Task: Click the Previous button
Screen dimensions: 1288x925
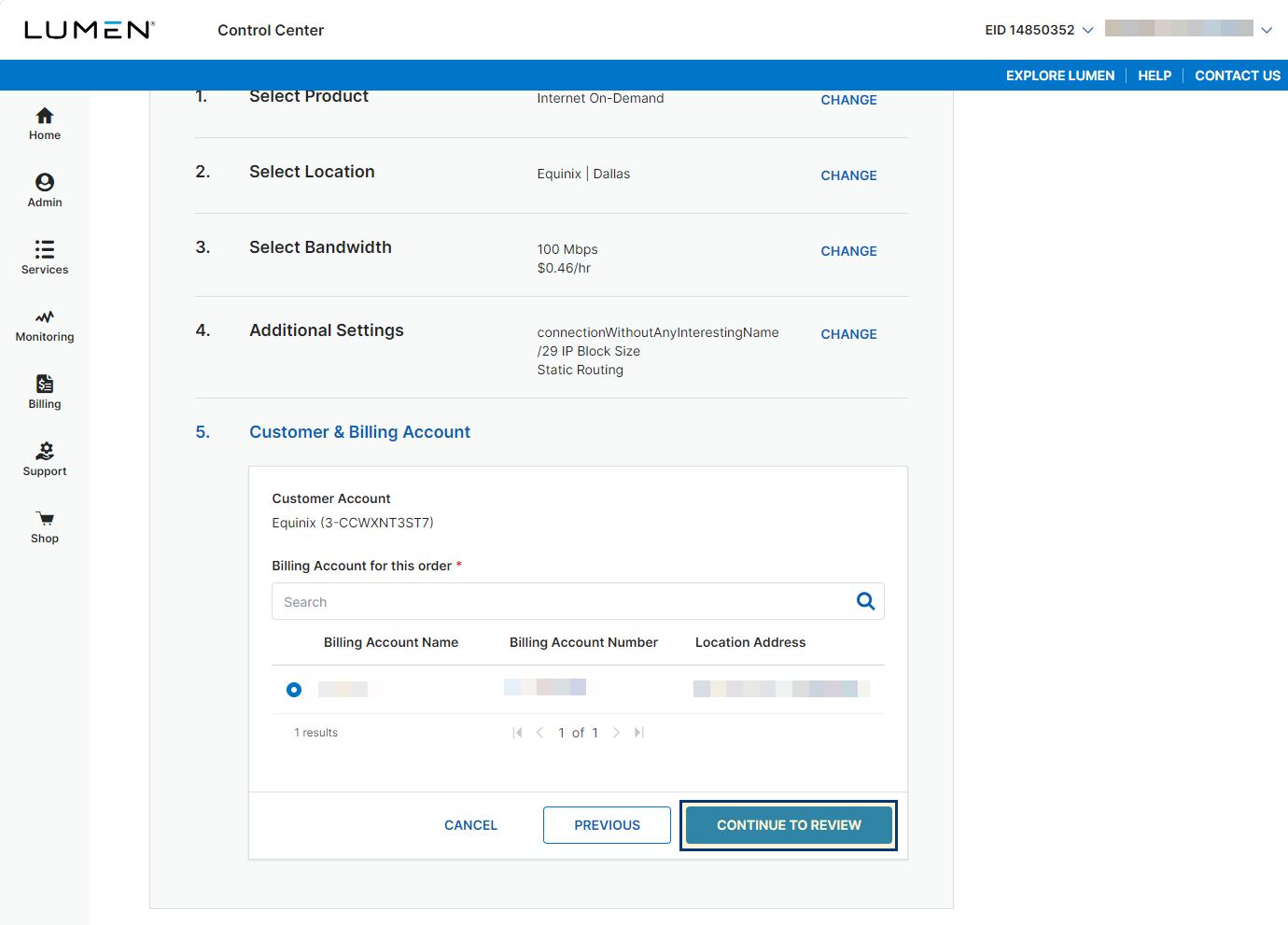Action: click(607, 825)
